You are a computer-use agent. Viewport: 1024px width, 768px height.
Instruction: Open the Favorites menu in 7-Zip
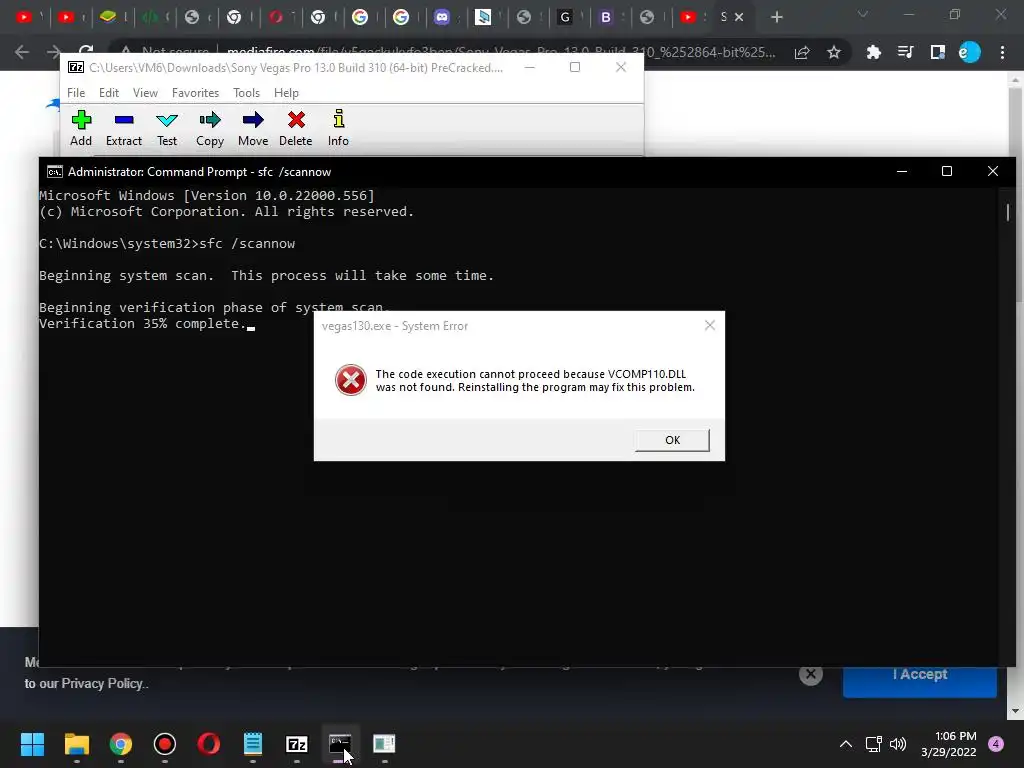tap(195, 93)
